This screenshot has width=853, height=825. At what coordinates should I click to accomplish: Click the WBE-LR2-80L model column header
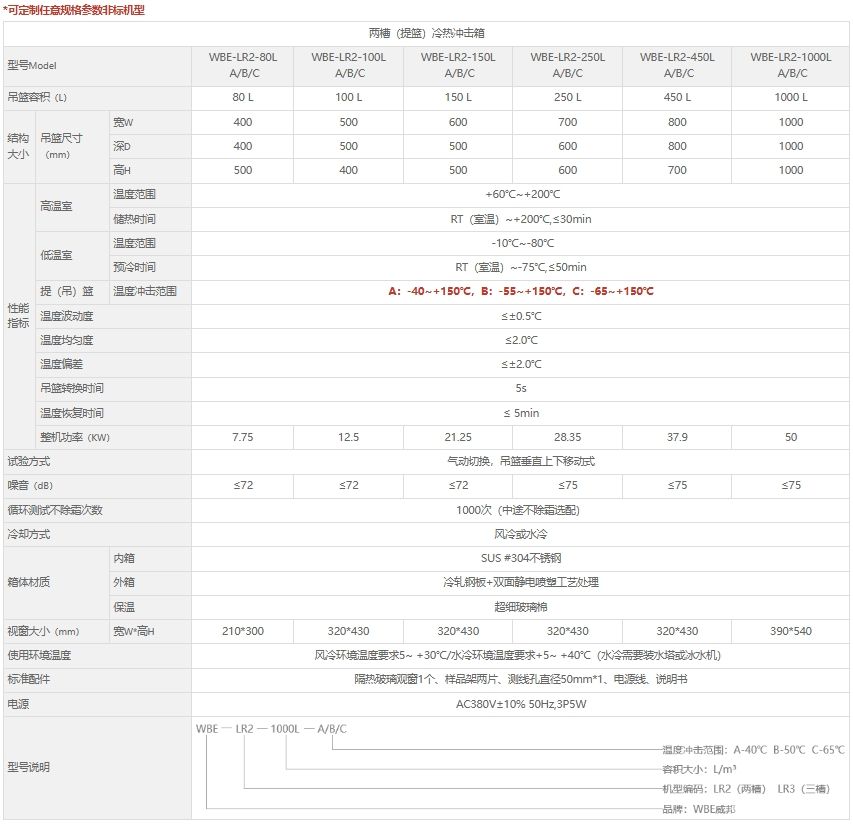[x=242, y=65]
